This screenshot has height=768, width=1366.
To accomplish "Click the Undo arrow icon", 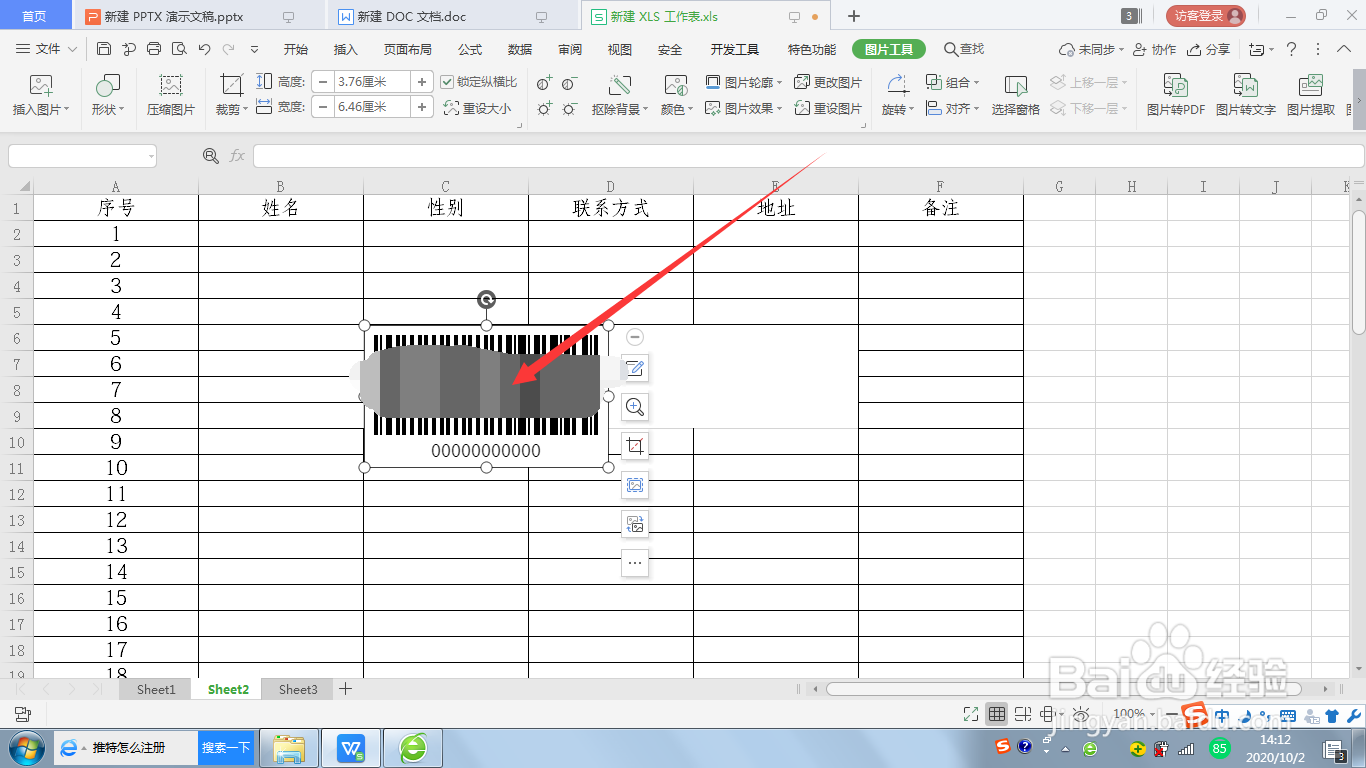I will point(204,49).
